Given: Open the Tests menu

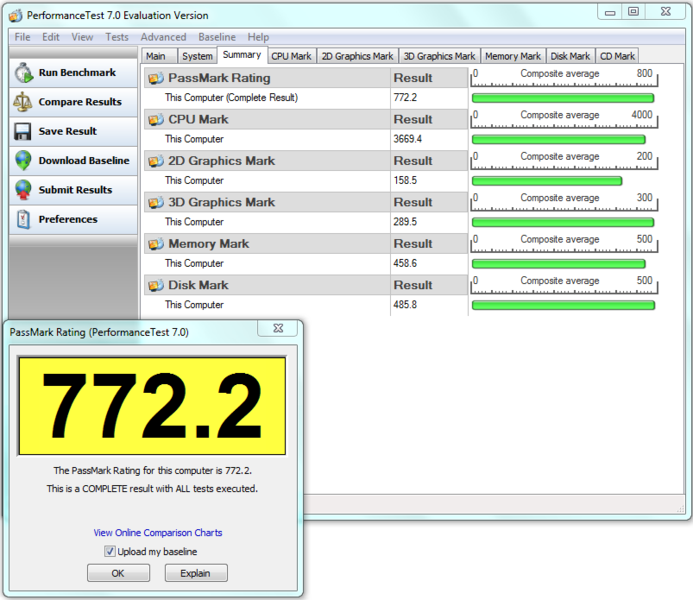Looking at the screenshot, I should [117, 37].
